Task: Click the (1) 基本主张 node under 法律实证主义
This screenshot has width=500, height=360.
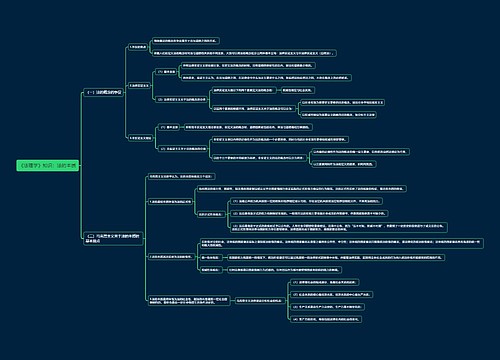Action: [x=166, y=72]
